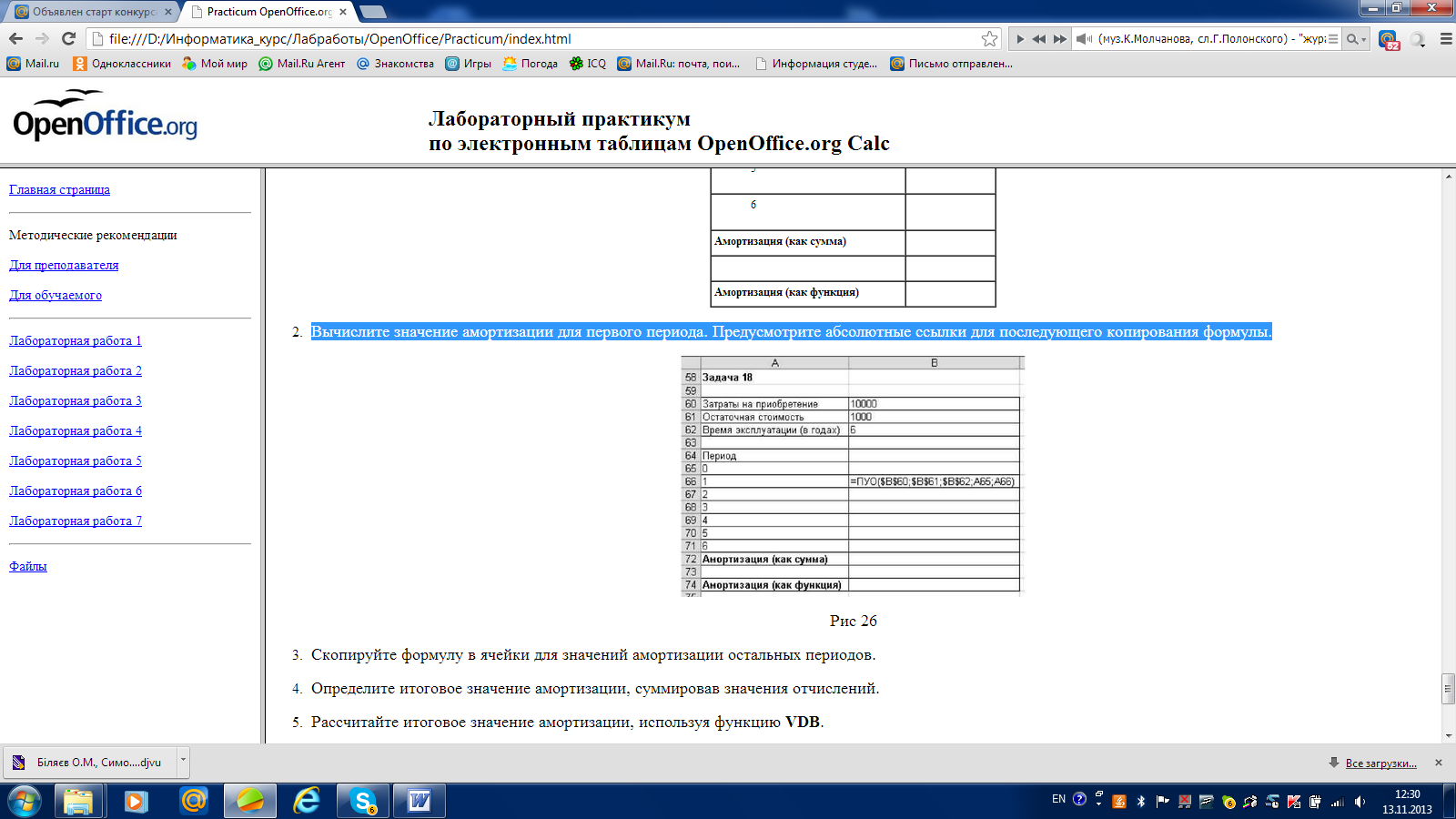Open the Для обучаемого link
This screenshot has width=1456, height=819.
tap(56, 295)
